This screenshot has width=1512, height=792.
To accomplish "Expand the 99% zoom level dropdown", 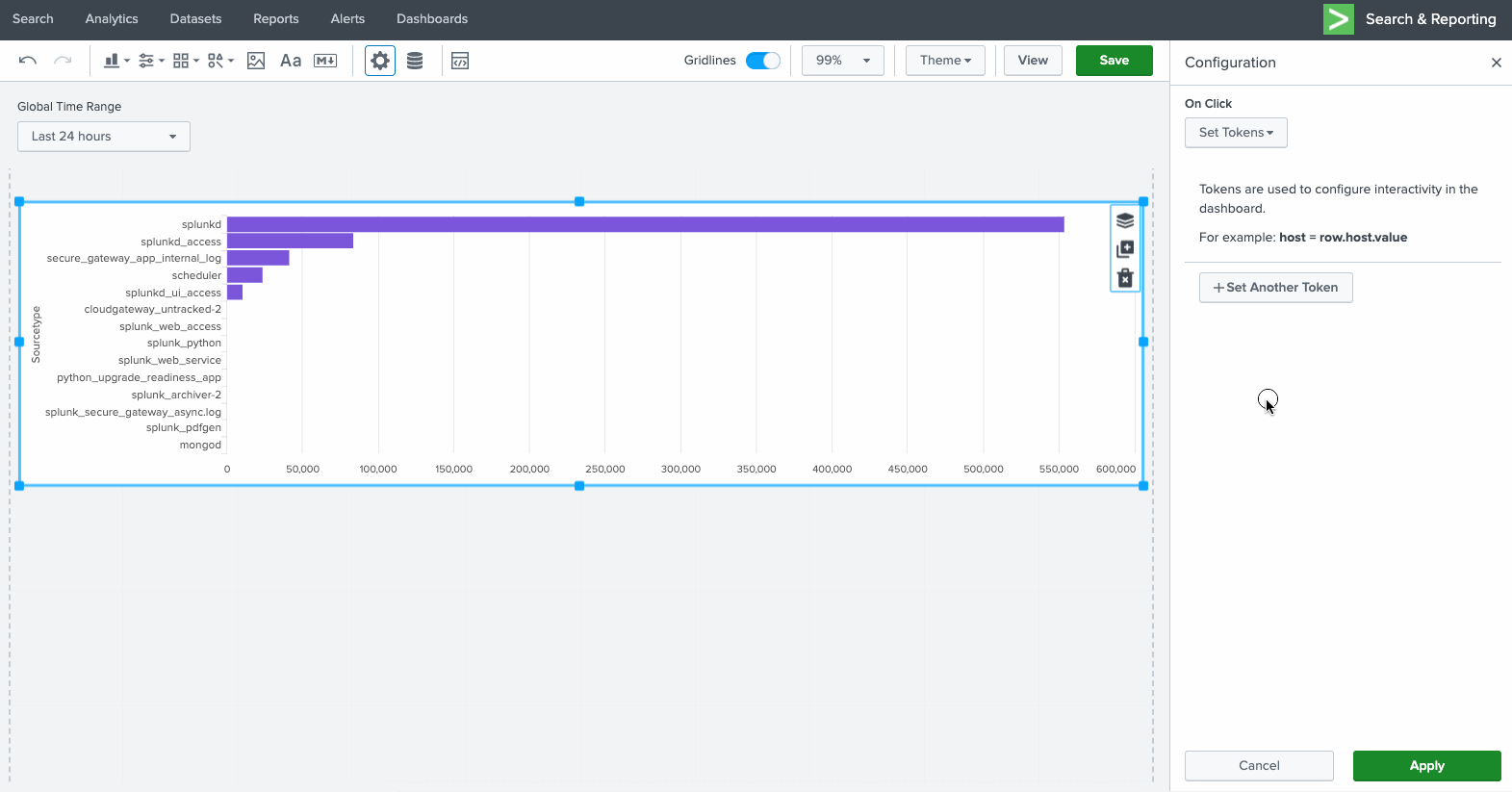I will [843, 61].
